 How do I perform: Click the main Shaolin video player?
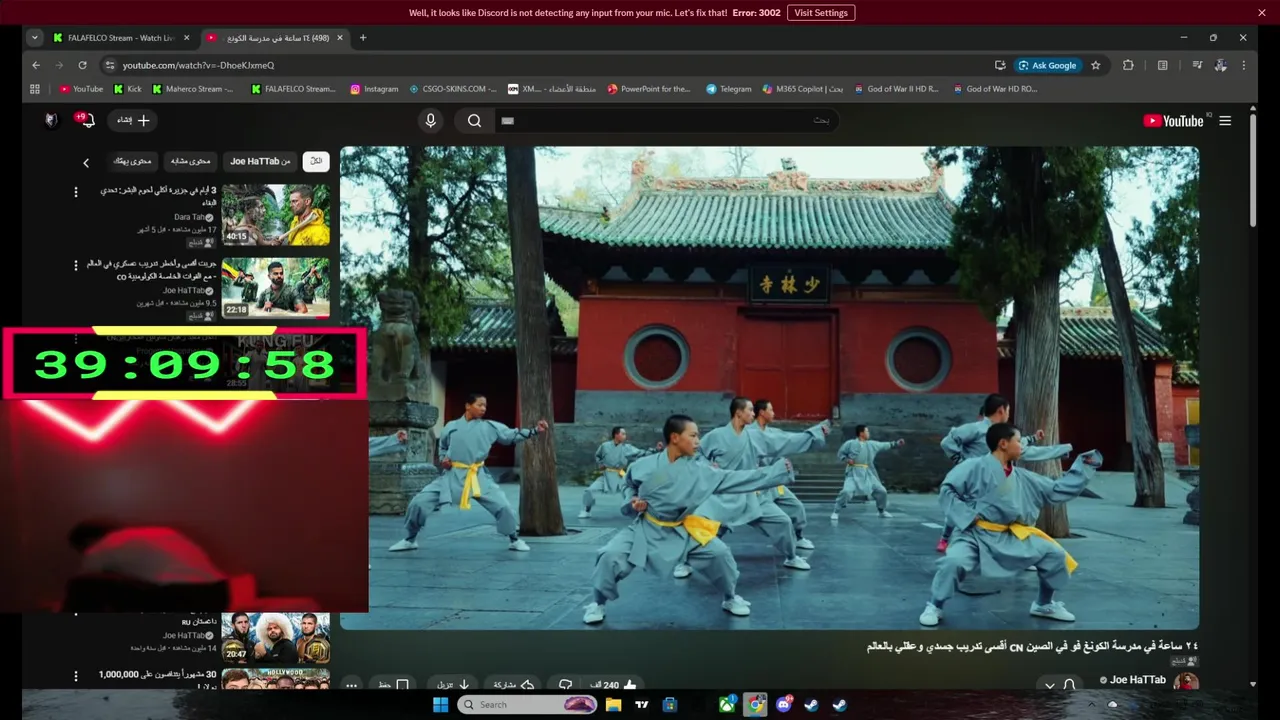769,388
